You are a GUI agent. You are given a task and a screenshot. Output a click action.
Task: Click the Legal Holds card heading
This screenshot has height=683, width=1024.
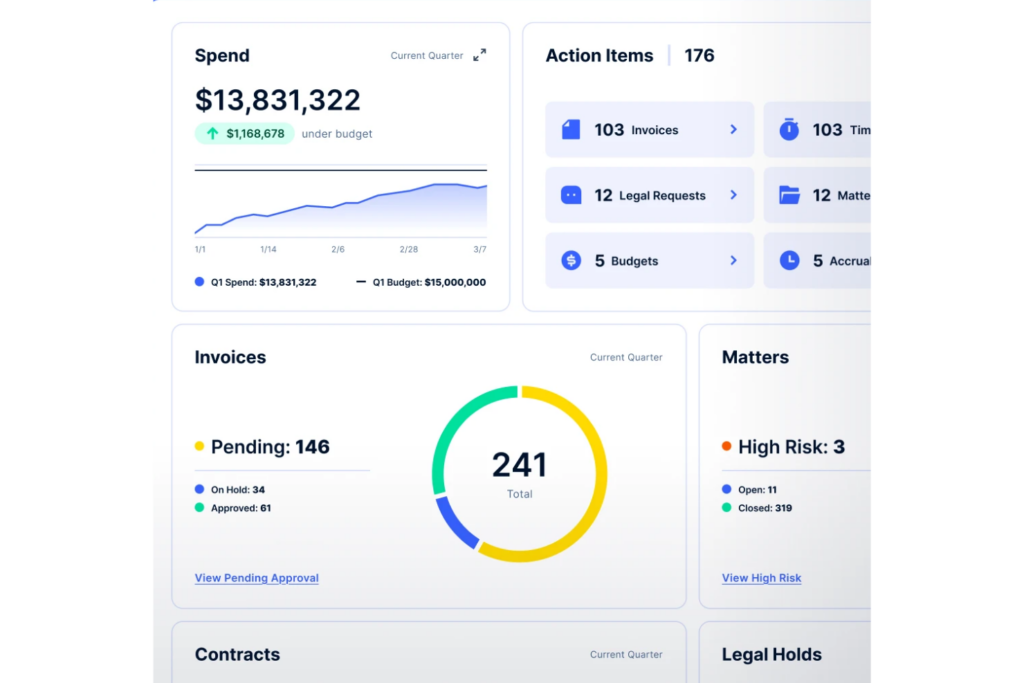[x=771, y=654]
